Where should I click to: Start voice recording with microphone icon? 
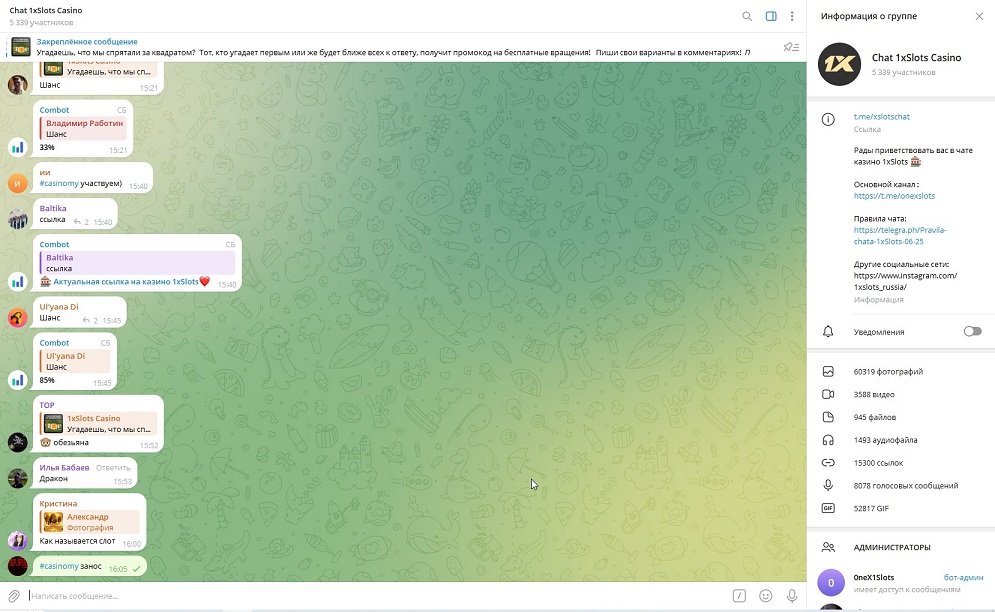(x=792, y=595)
